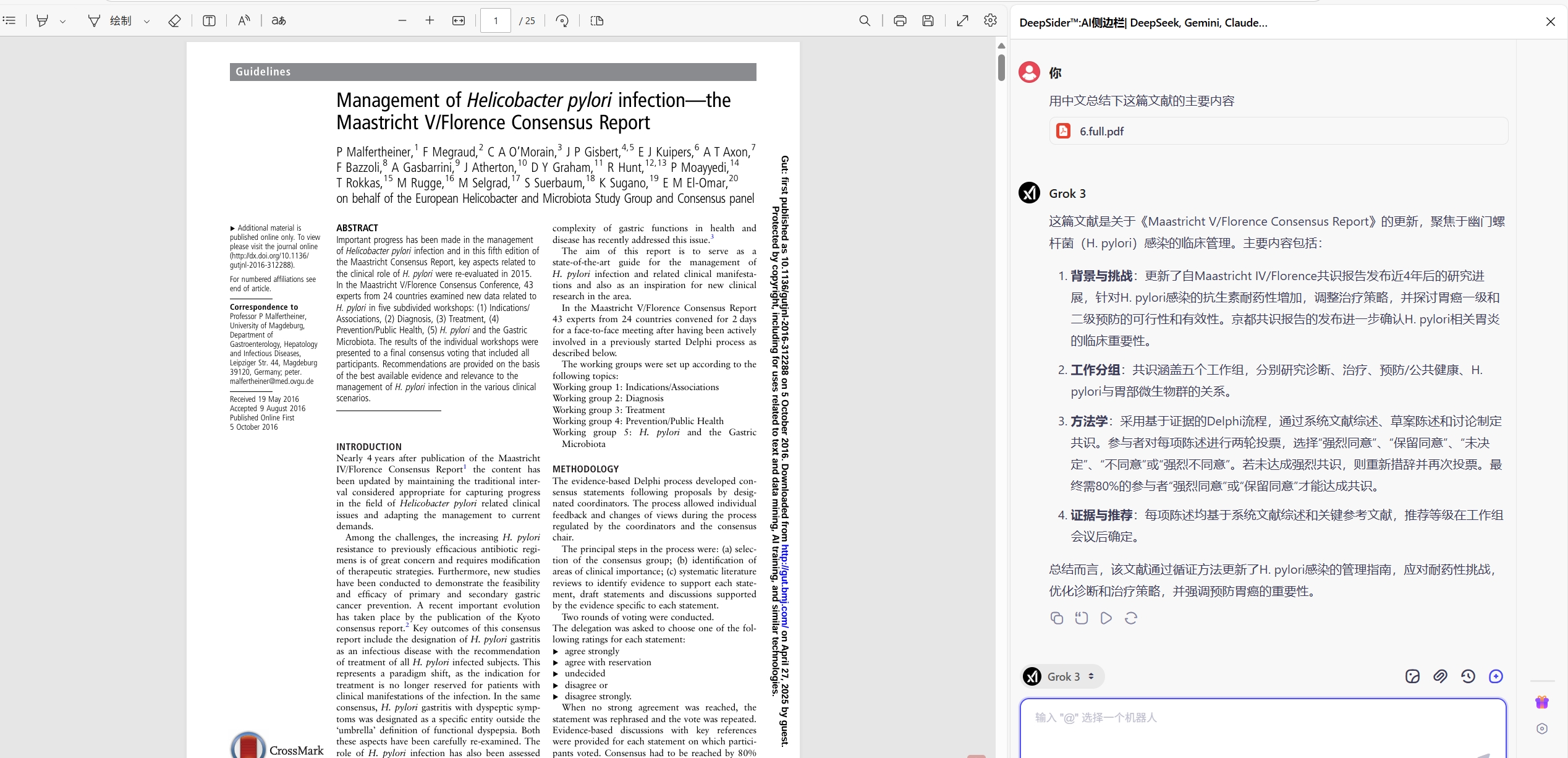Regenerate the Grok 3 response

coord(1130,618)
